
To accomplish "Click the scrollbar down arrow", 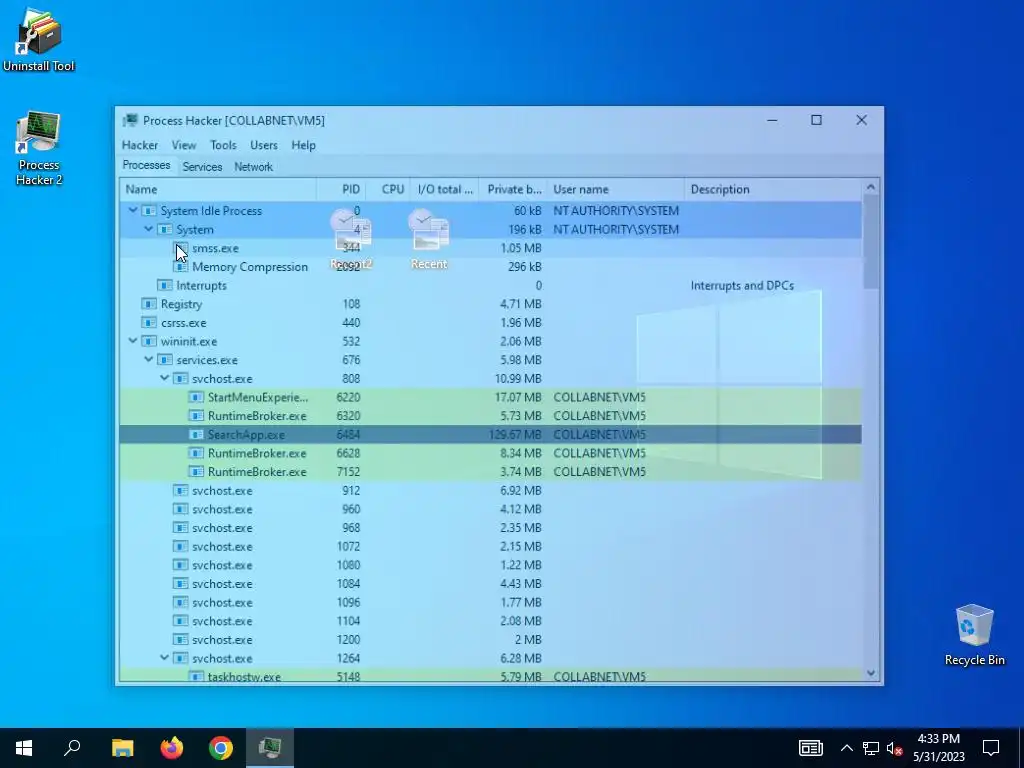I will [871, 673].
